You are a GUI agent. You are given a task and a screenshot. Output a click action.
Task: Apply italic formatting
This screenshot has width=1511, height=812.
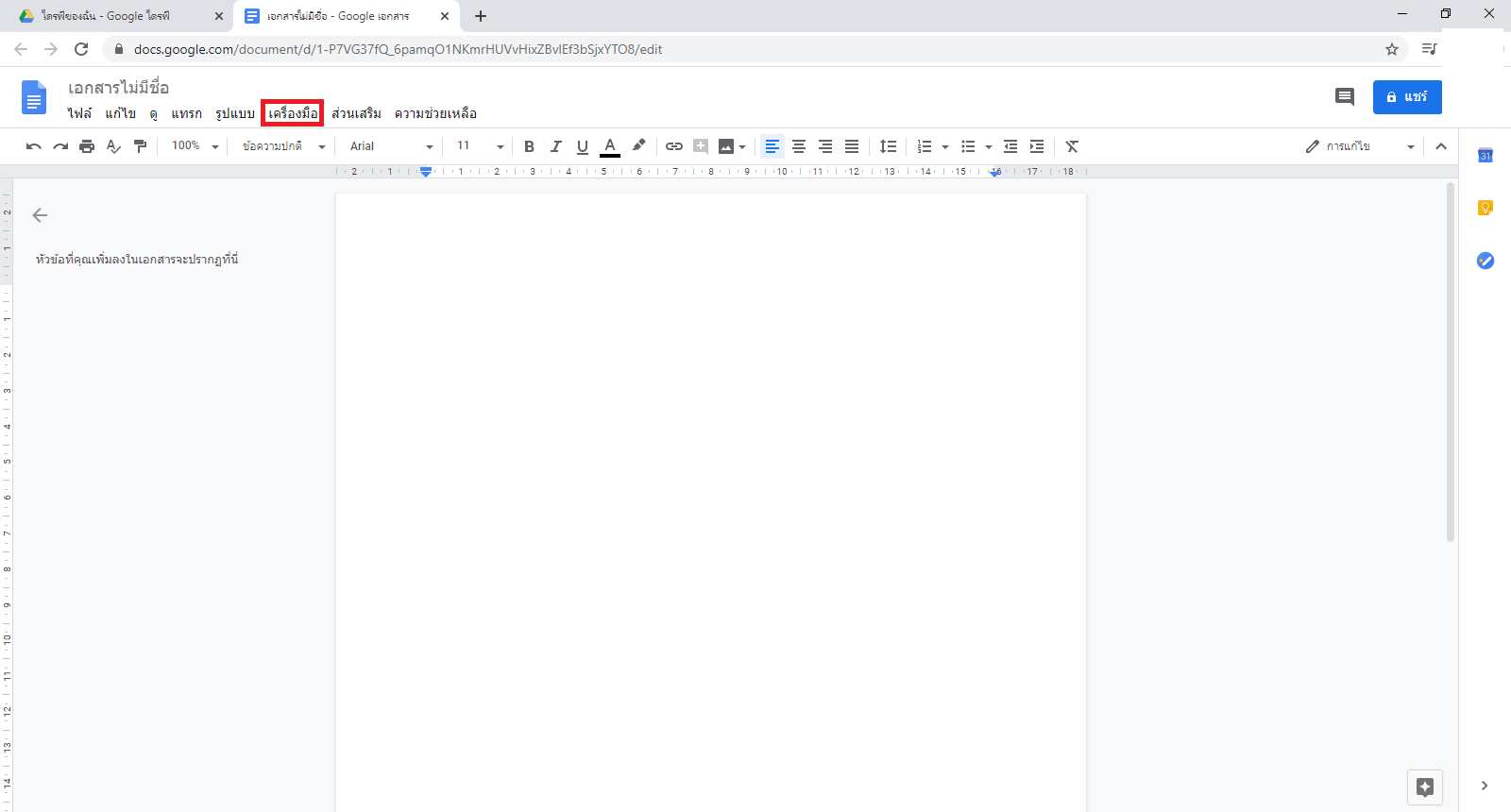(x=556, y=146)
